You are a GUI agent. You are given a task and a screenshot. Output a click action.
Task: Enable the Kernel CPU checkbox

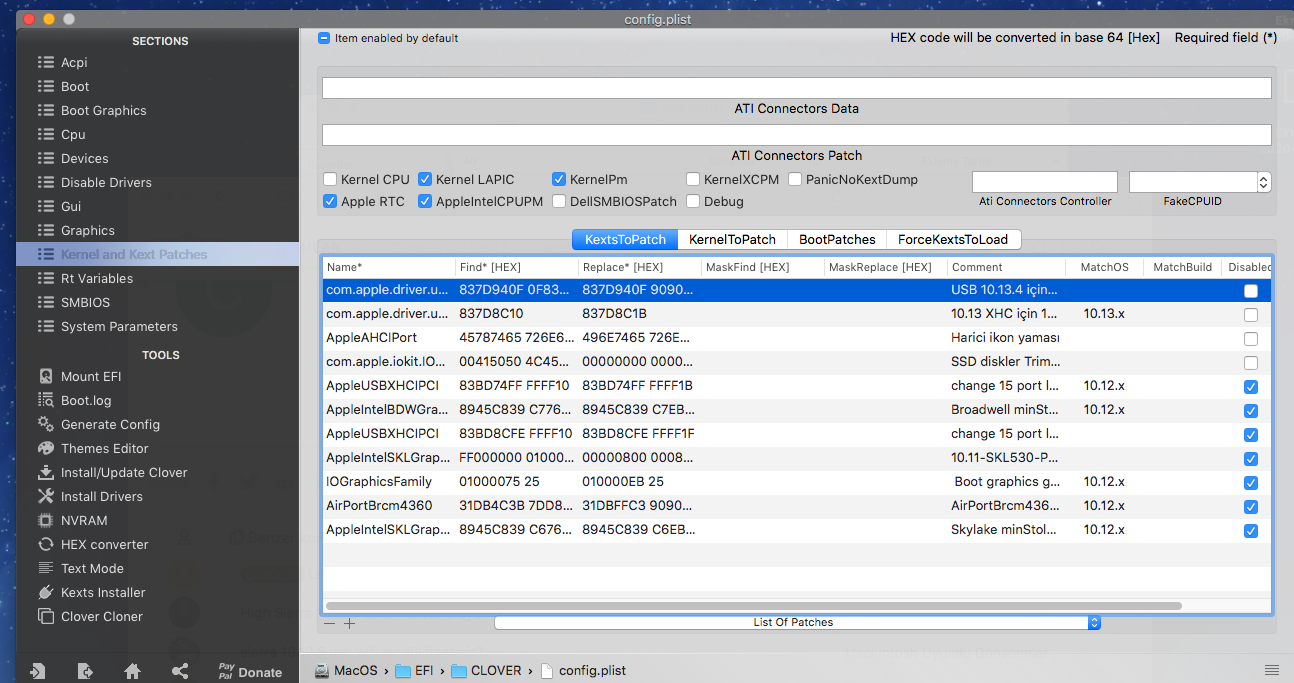[x=330, y=180]
